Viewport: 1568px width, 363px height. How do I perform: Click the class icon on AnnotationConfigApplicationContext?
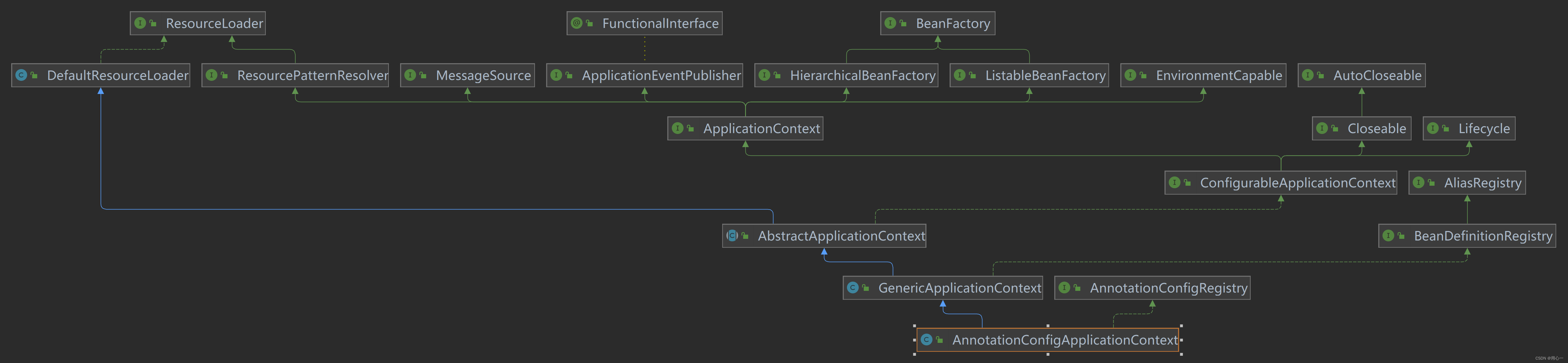pyautogui.click(x=926, y=340)
